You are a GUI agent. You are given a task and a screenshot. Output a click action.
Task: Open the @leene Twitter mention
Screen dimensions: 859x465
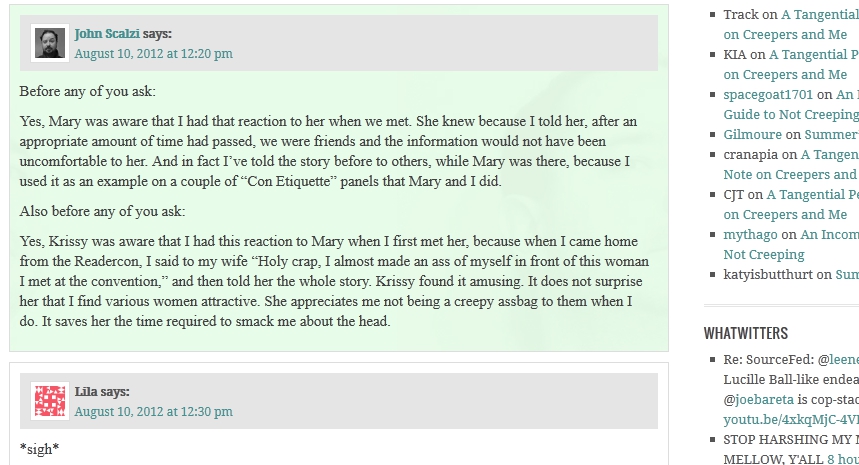[x=839, y=360]
